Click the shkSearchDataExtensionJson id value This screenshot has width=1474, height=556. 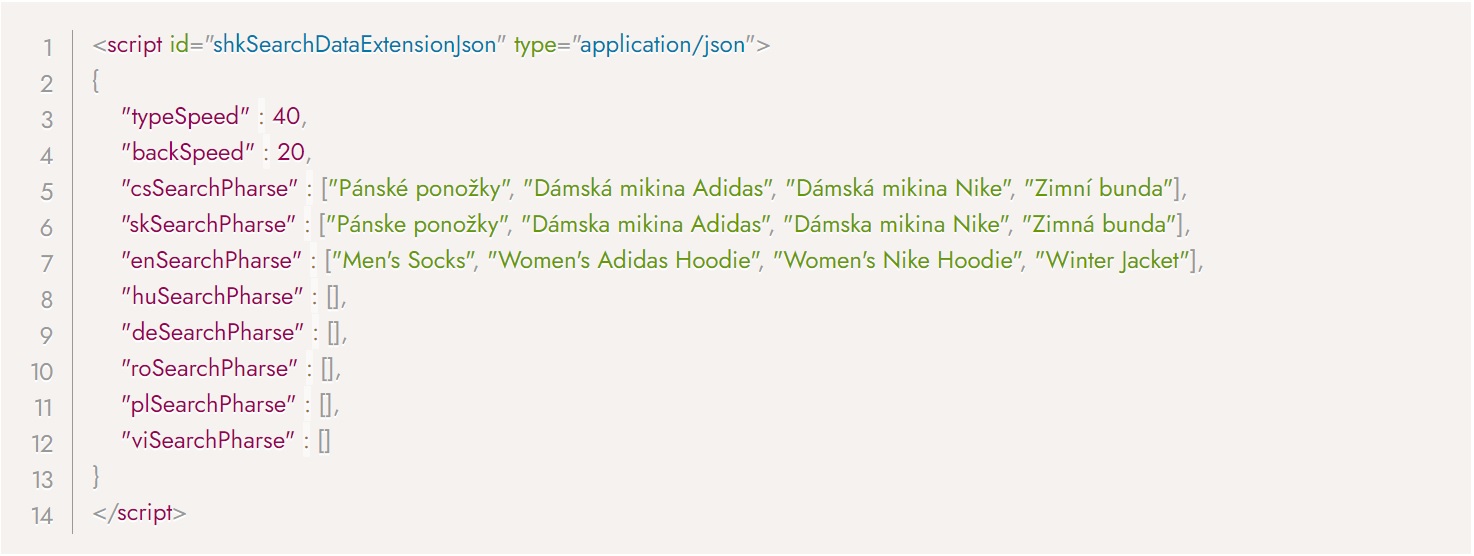pyautogui.click(x=357, y=47)
